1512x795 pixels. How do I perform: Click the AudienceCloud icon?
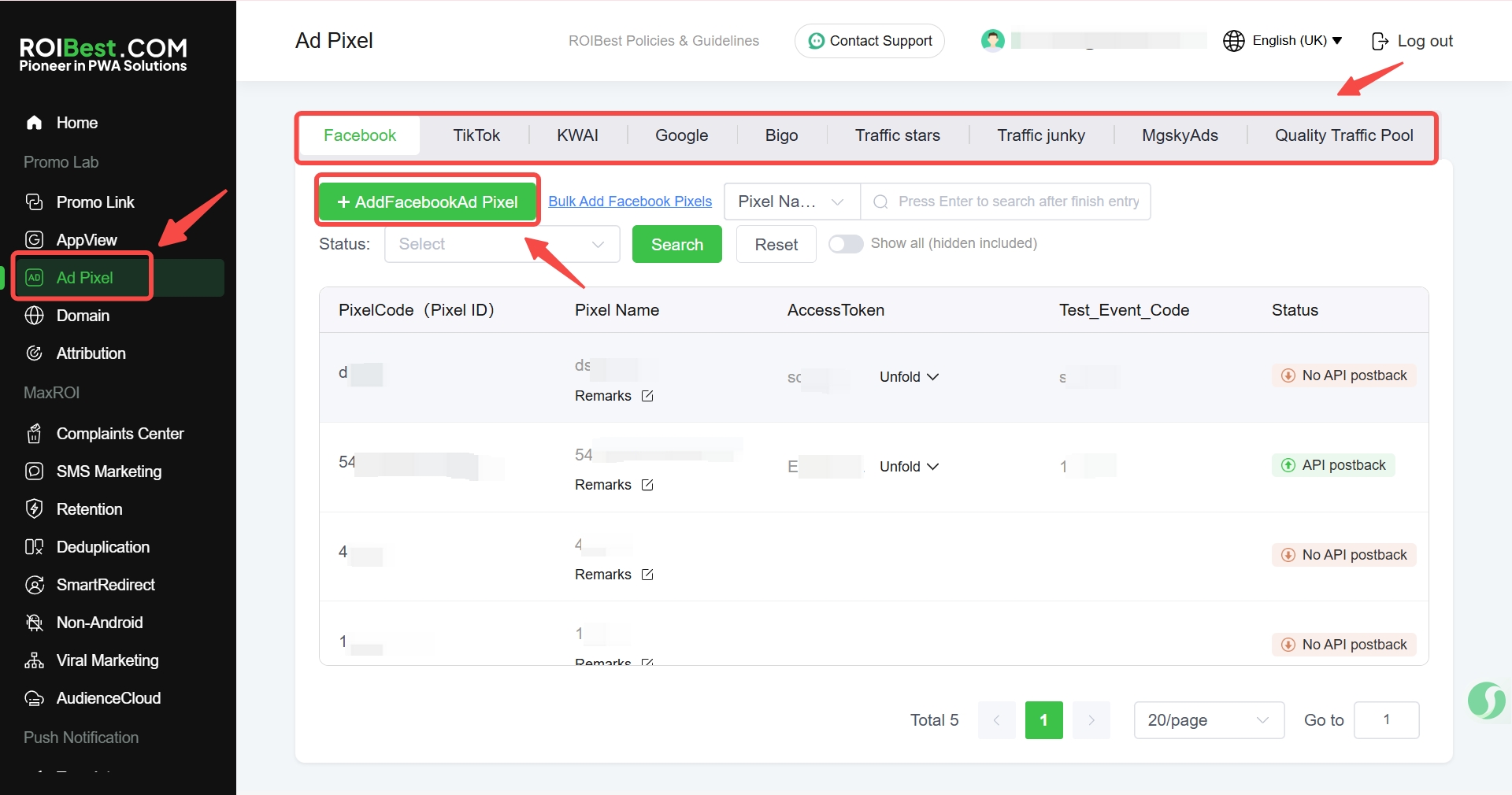point(34,698)
